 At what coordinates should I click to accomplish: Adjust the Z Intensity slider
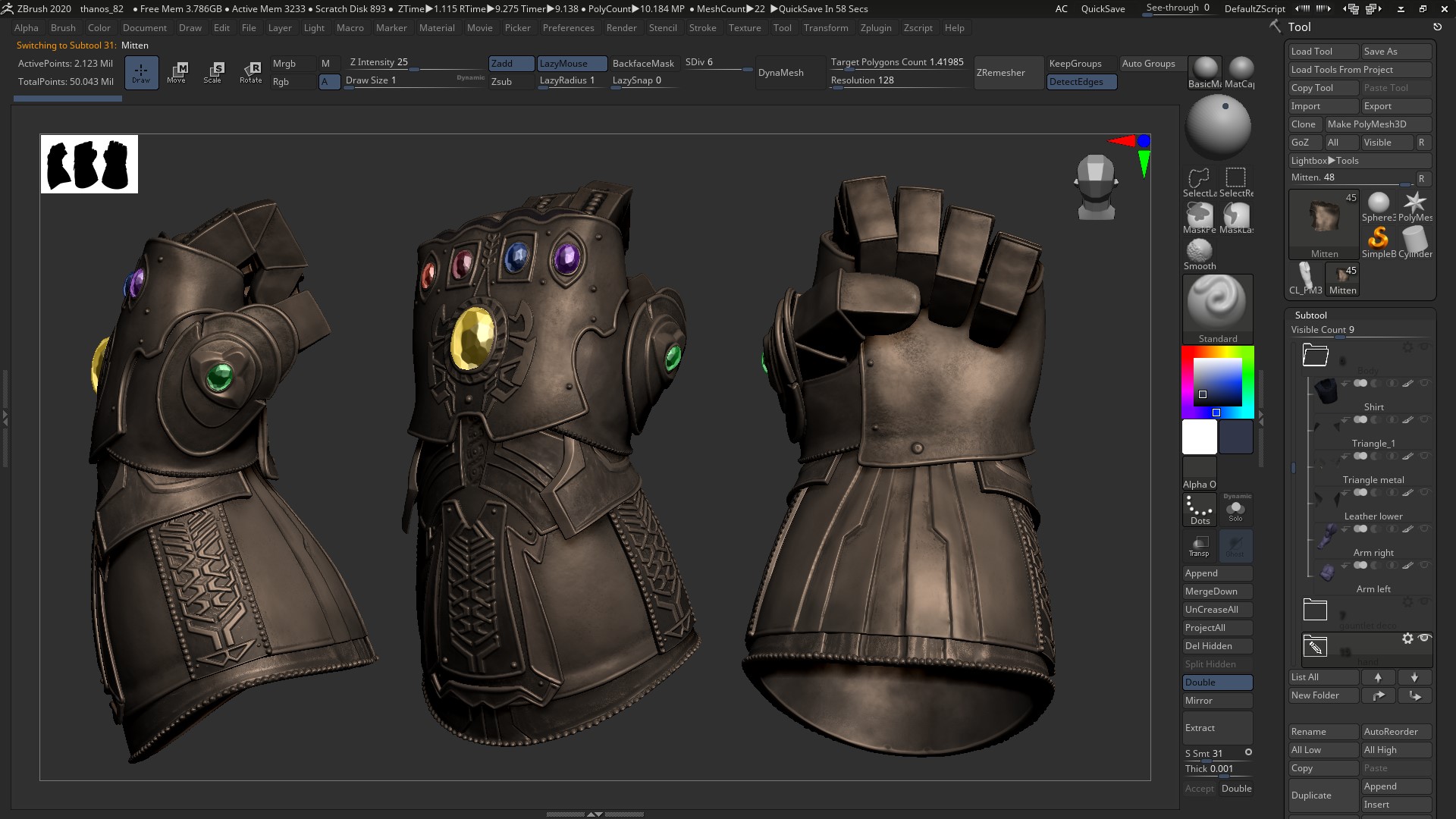[x=416, y=64]
